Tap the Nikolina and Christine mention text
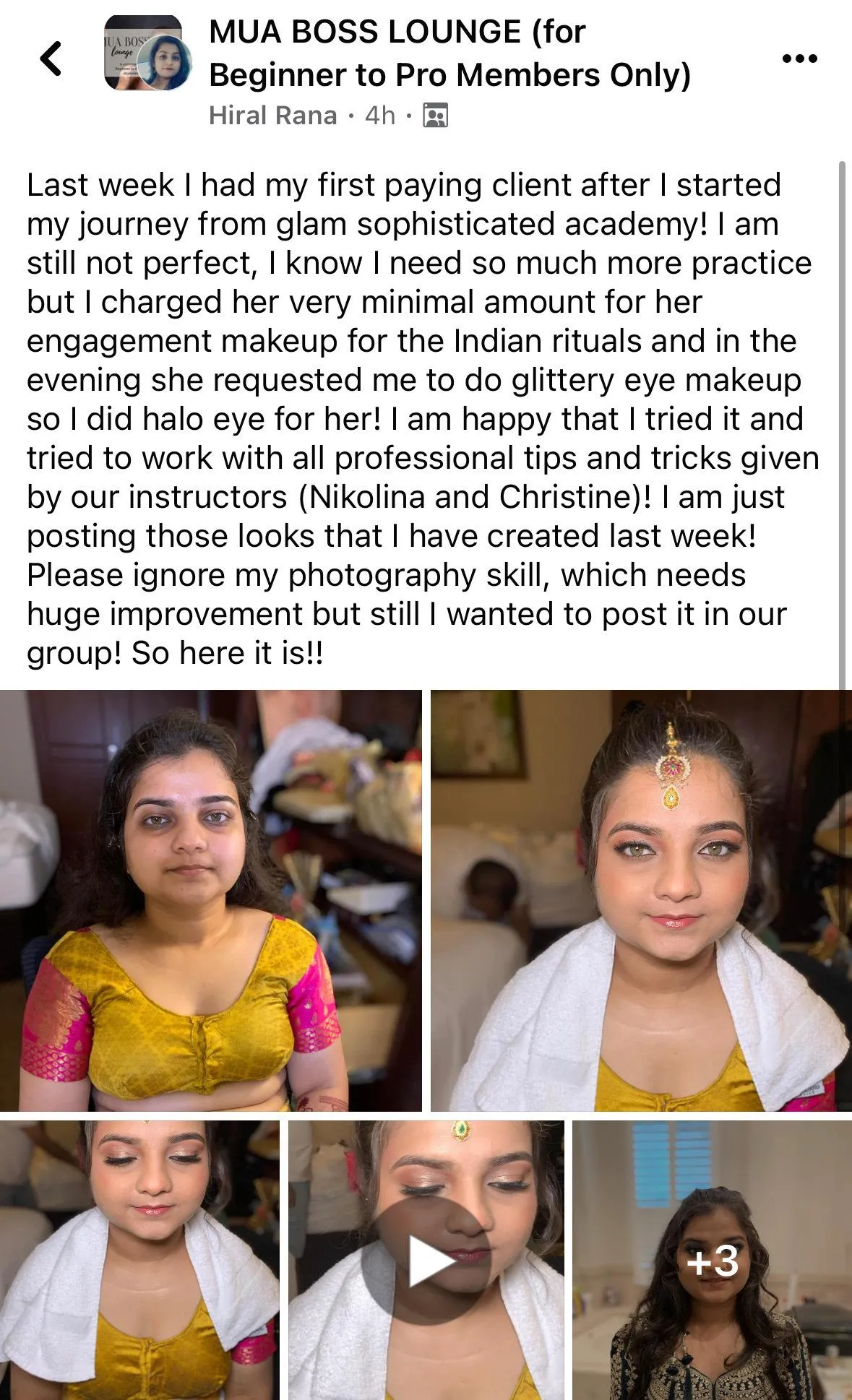Viewport: 852px width, 1400px height. pyautogui.click(x=469, y=497)
